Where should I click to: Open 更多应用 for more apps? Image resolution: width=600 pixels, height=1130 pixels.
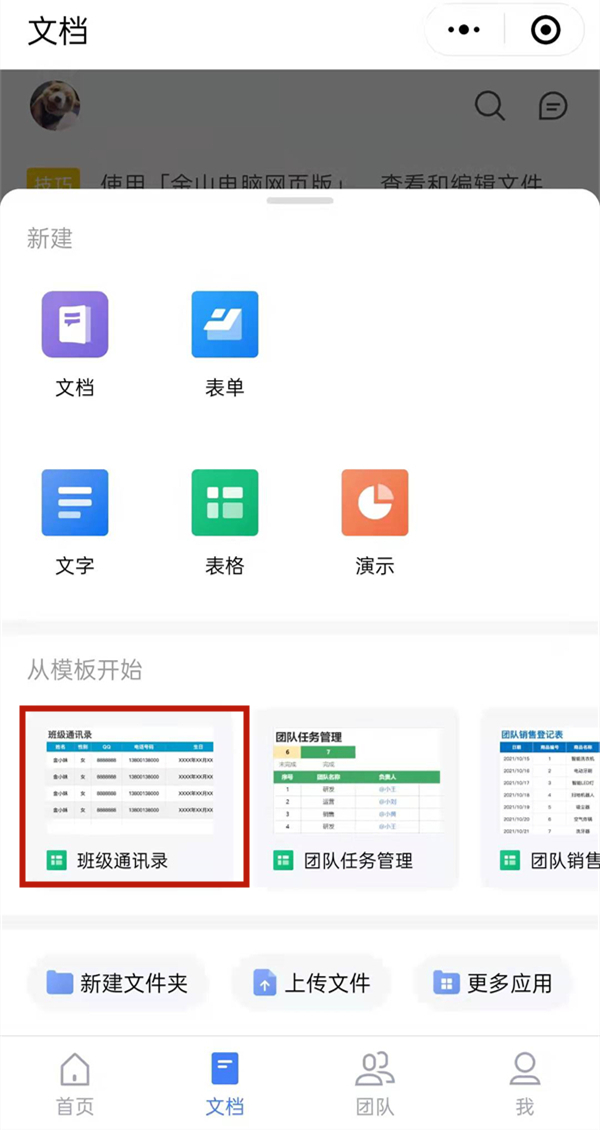(x=493, y=983)
